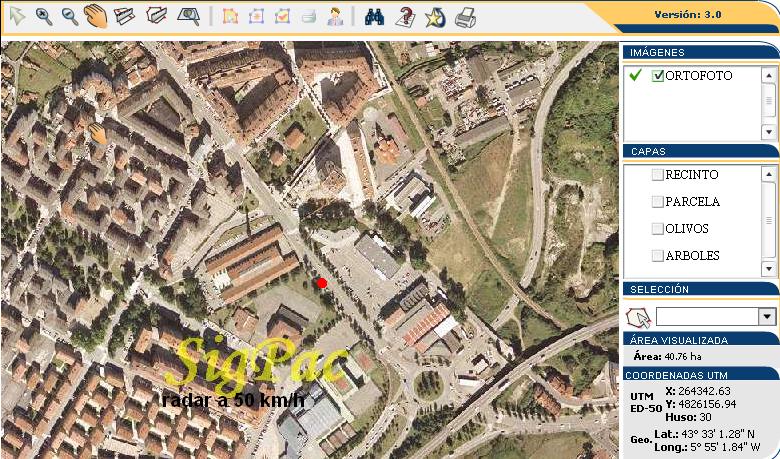Uncheck the ORTOFOTO image checkbox
Image resolution: width=780 pixels, height=459 pixels.
pyautogui.click(x=657, y=76)
